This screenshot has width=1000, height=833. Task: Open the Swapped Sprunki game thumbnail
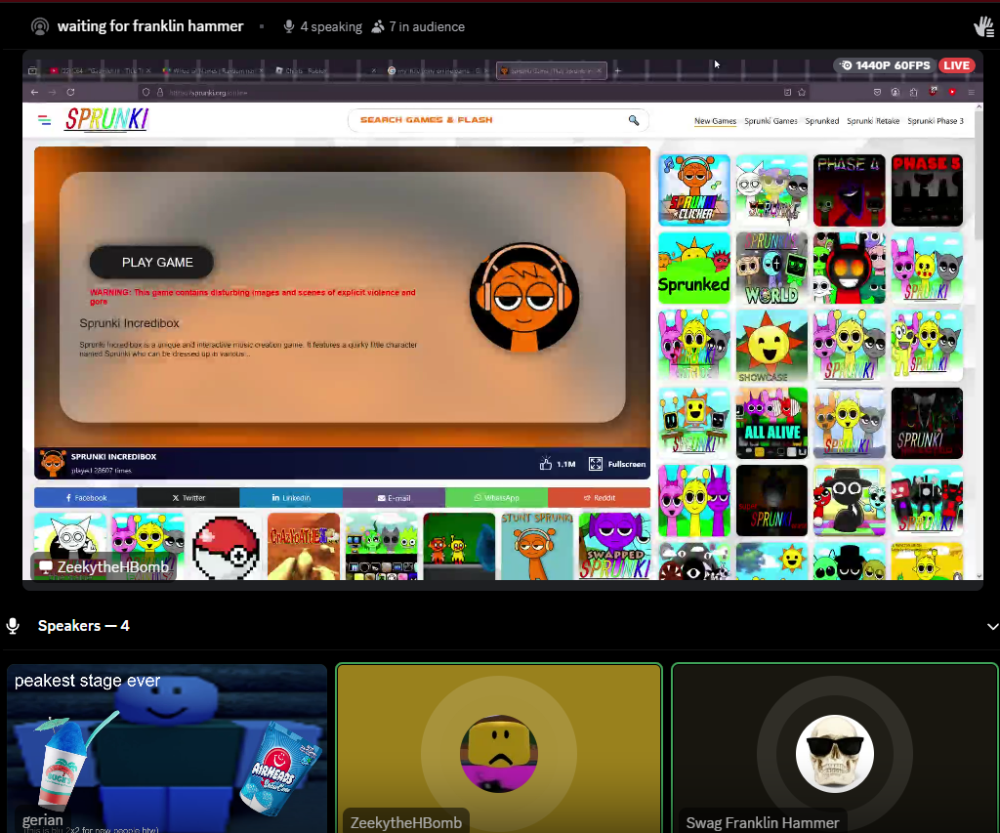[615, 547]
